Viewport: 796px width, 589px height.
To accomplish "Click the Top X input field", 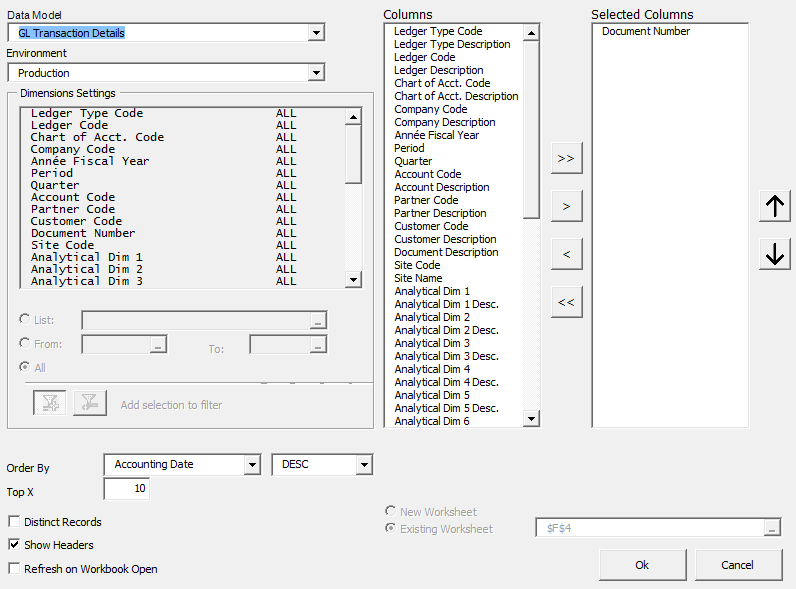I will tap(126, 489).
